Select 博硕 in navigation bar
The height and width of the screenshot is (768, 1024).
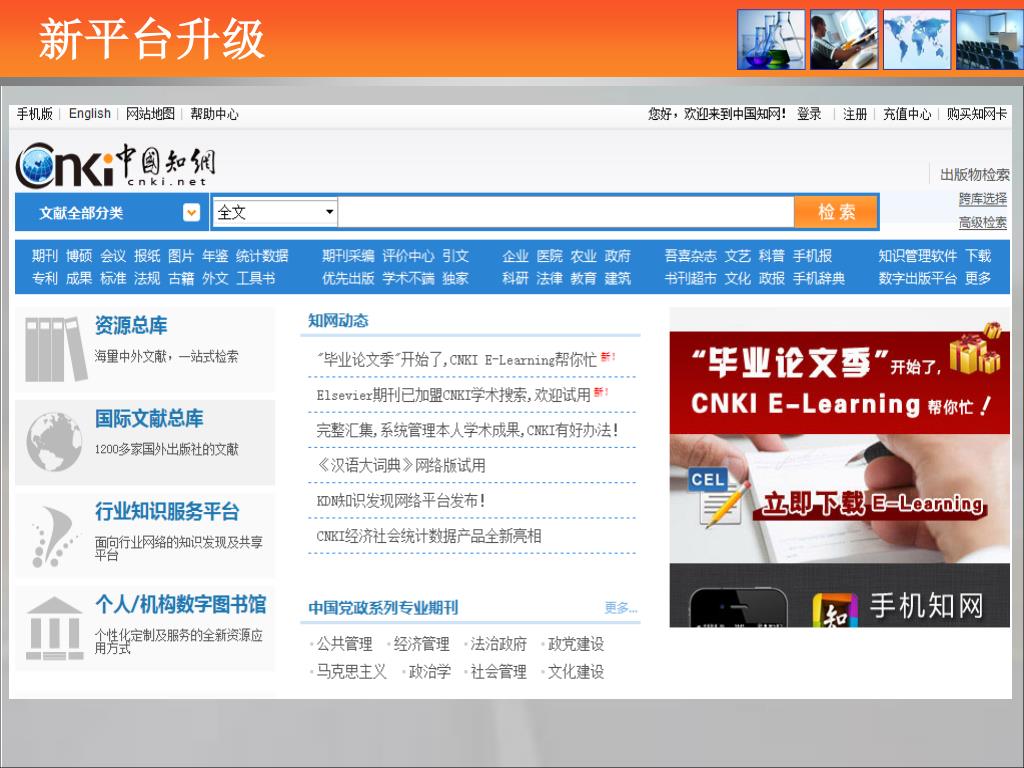point(79,256)
